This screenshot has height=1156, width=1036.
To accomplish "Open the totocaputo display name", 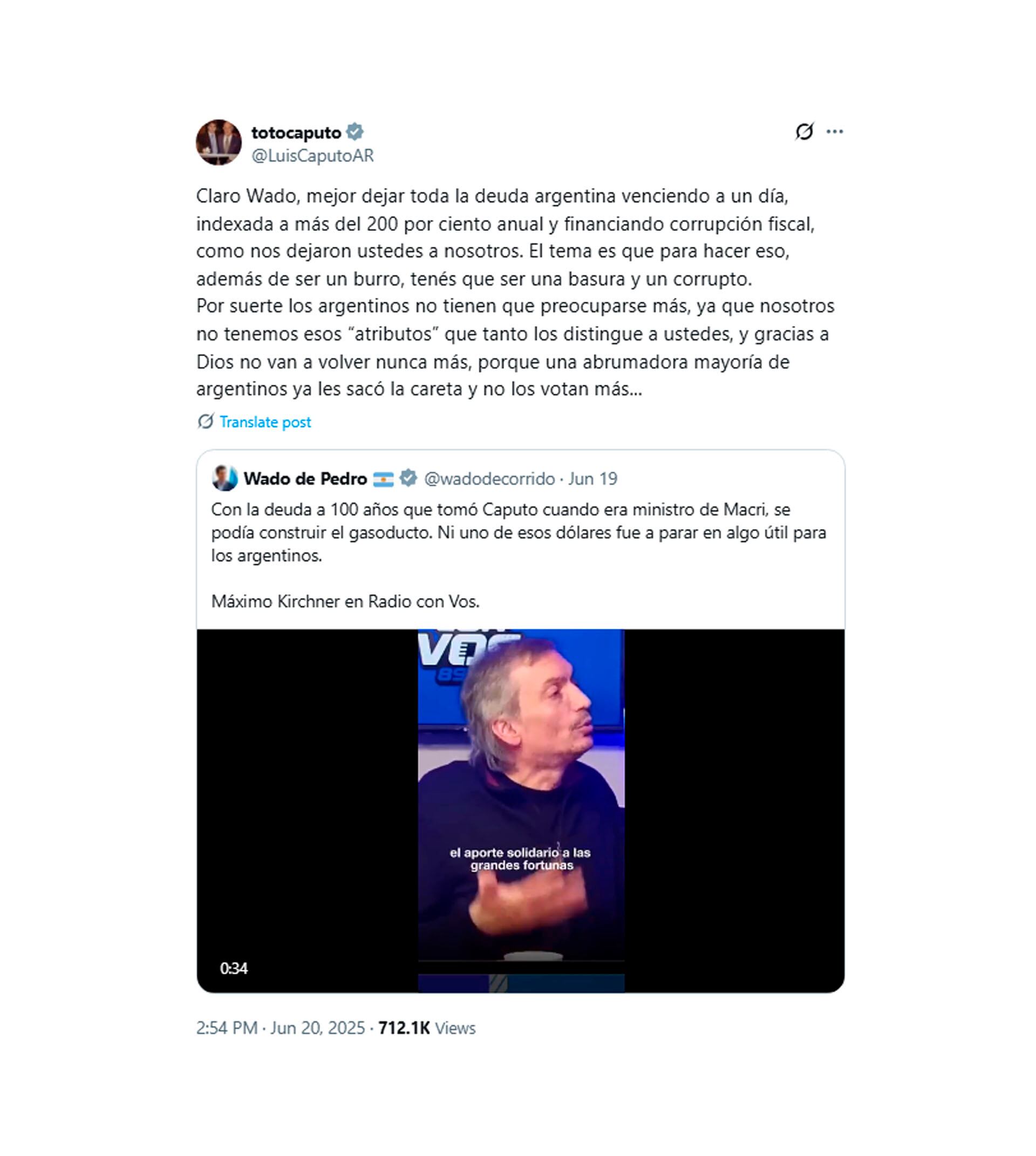I will pos(297,132).
